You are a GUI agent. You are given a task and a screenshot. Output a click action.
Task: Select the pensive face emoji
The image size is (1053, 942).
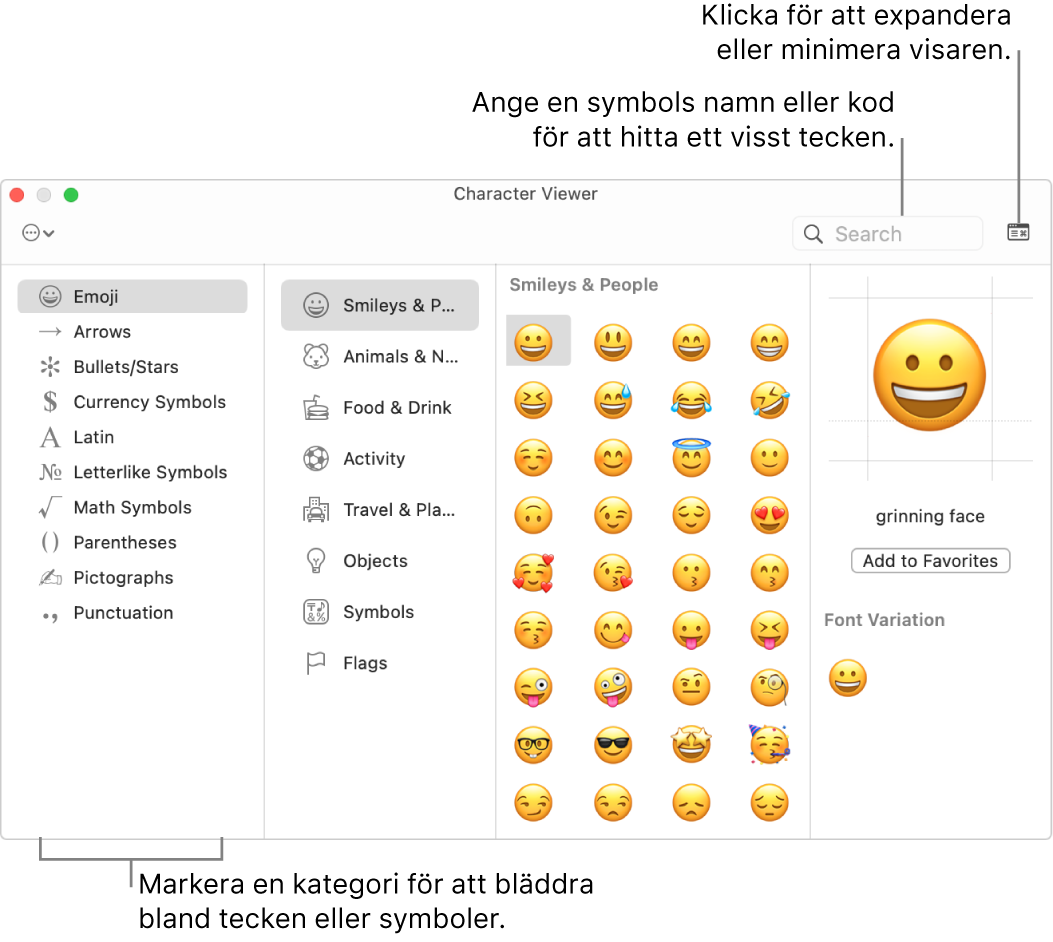770,803
